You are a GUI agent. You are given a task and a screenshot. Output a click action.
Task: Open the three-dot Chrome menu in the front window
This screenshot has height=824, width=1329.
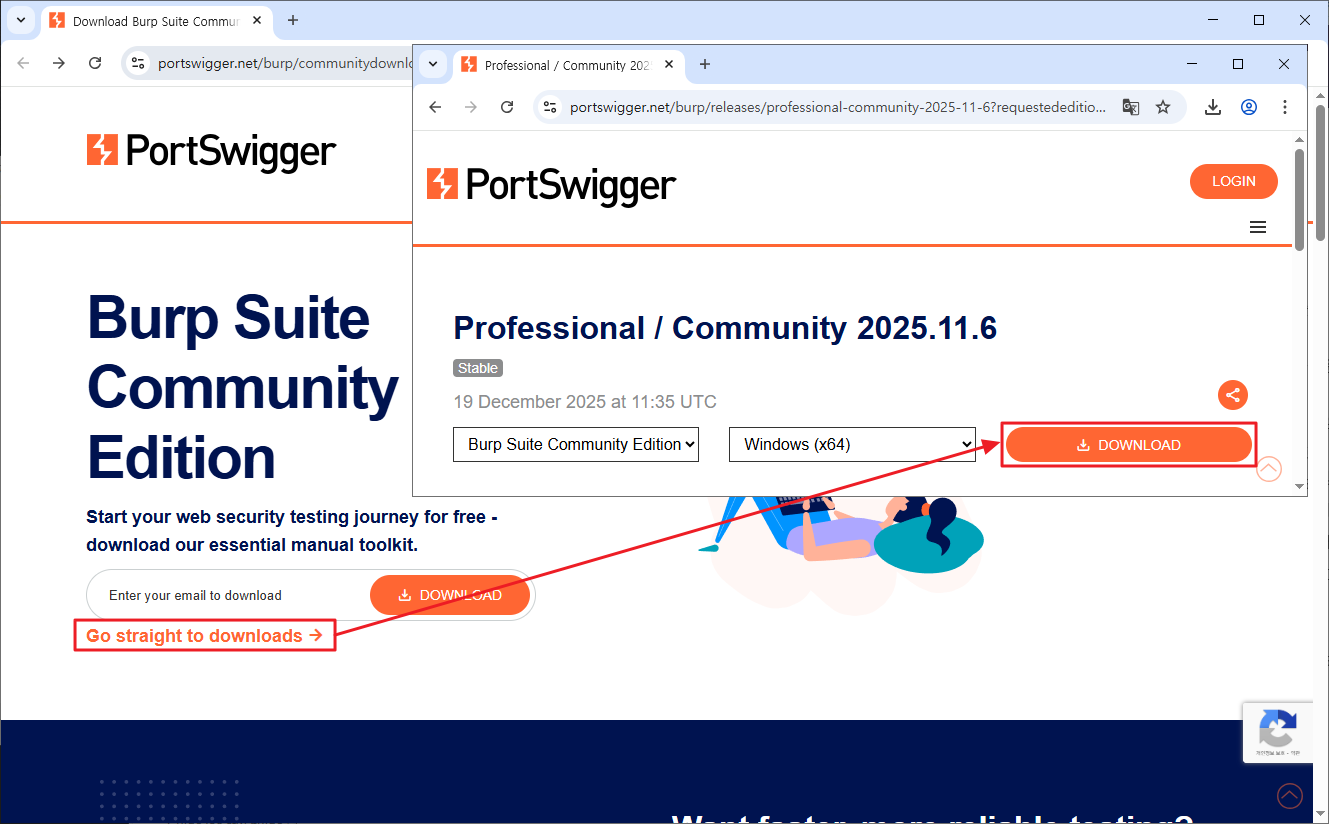click(x=1285, y=107)
